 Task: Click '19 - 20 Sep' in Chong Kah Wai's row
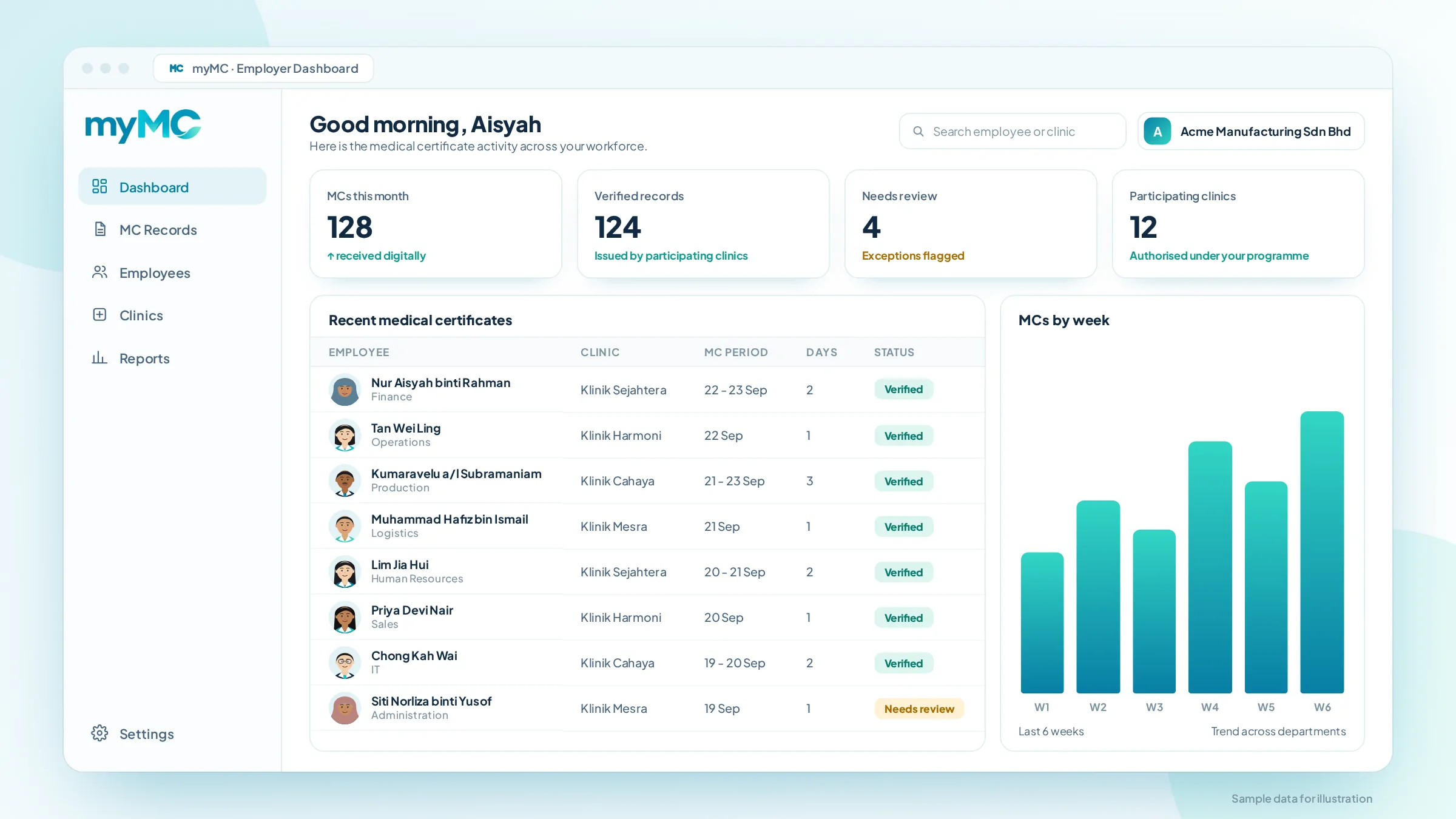[x=735, y=663]
